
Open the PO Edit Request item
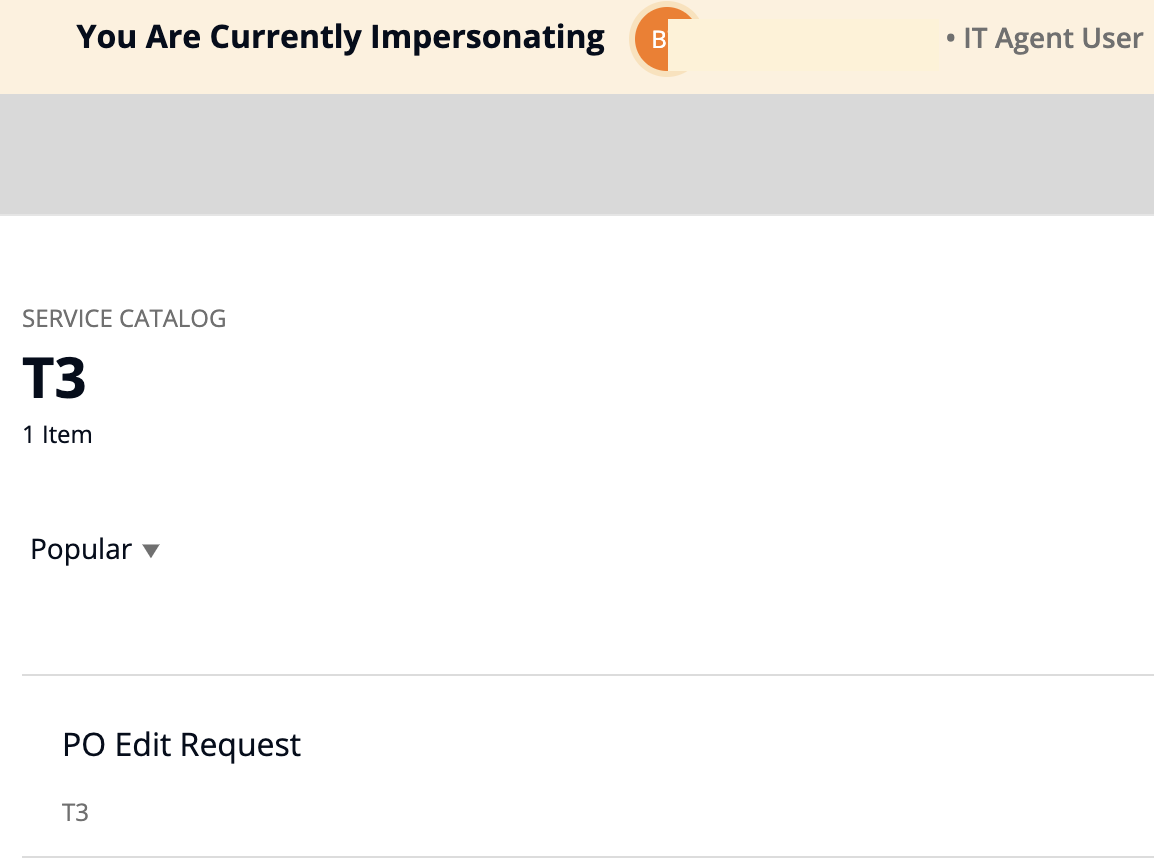pos(181,745)
